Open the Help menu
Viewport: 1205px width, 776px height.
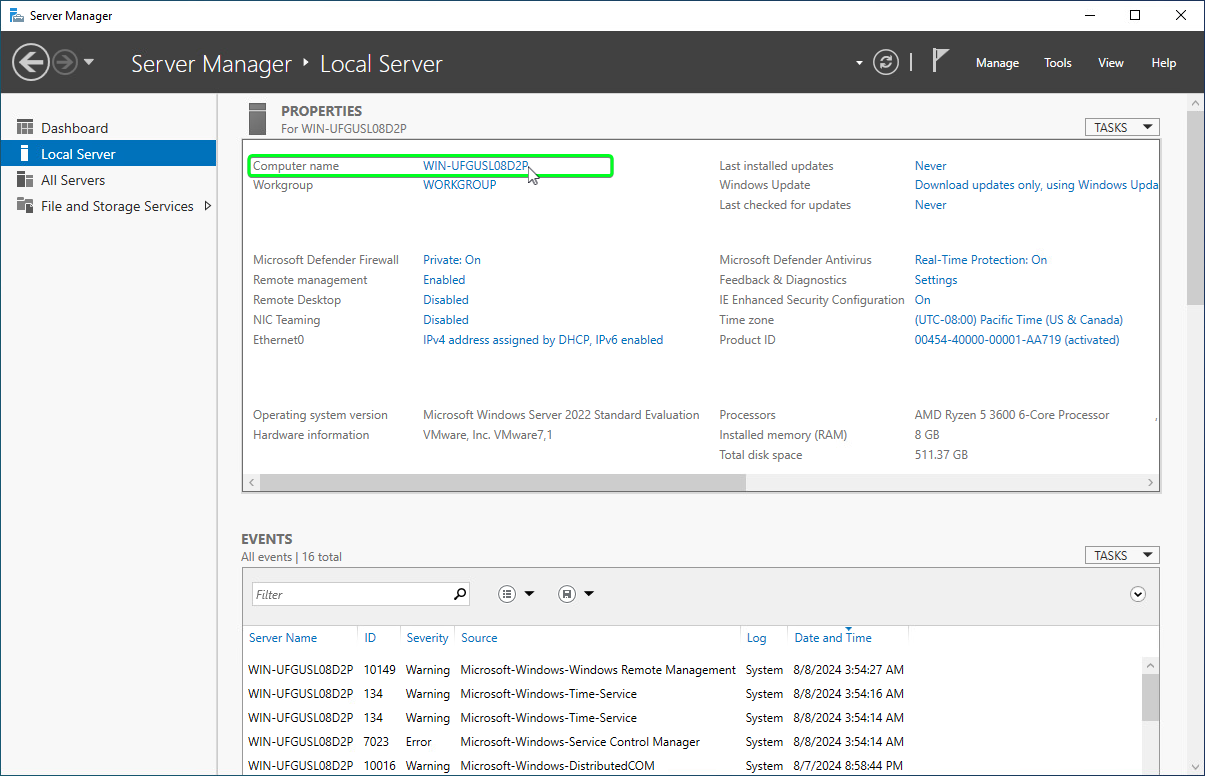1164,63
